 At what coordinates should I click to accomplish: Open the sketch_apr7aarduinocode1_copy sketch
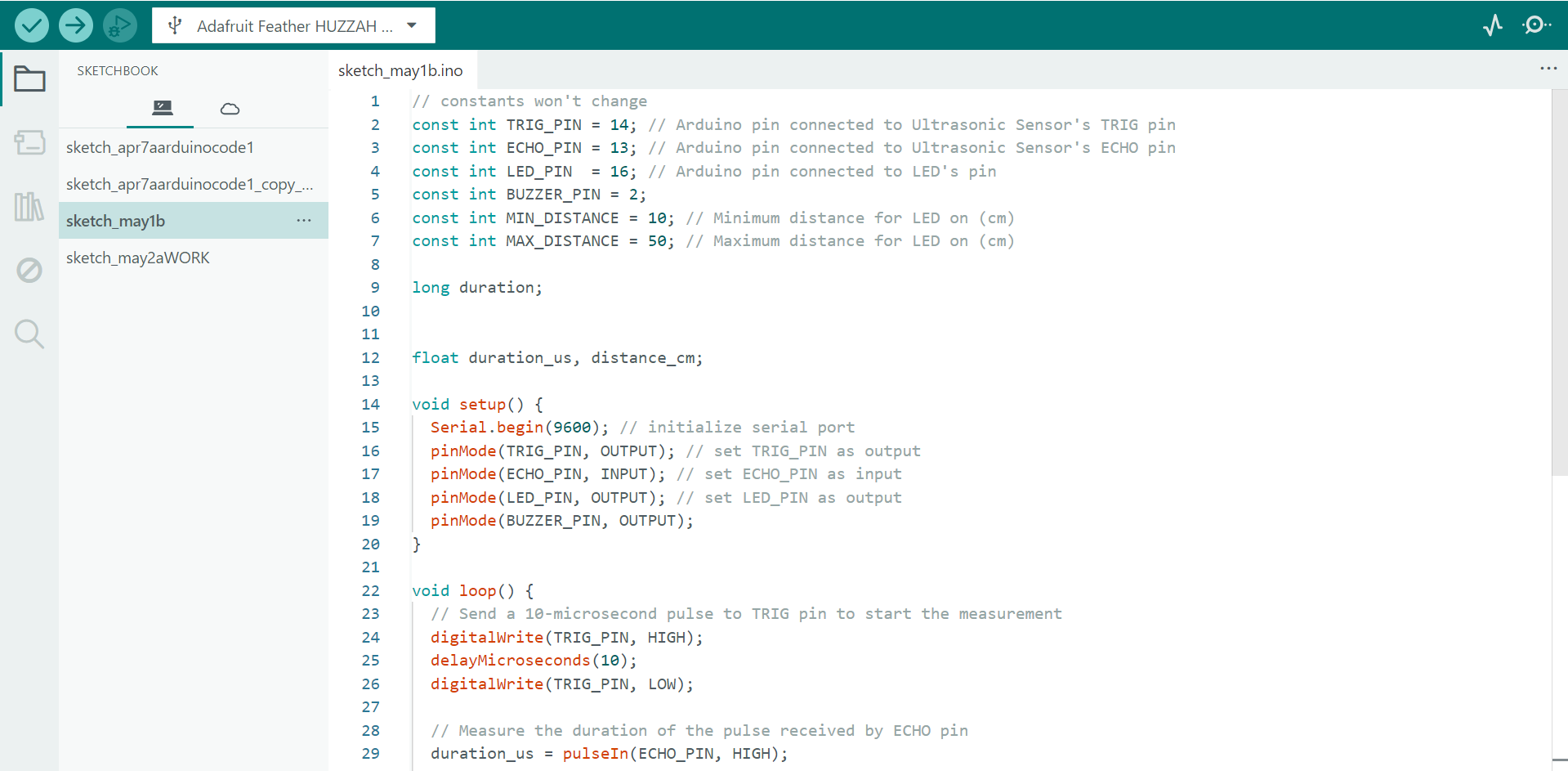pos(190,184)
